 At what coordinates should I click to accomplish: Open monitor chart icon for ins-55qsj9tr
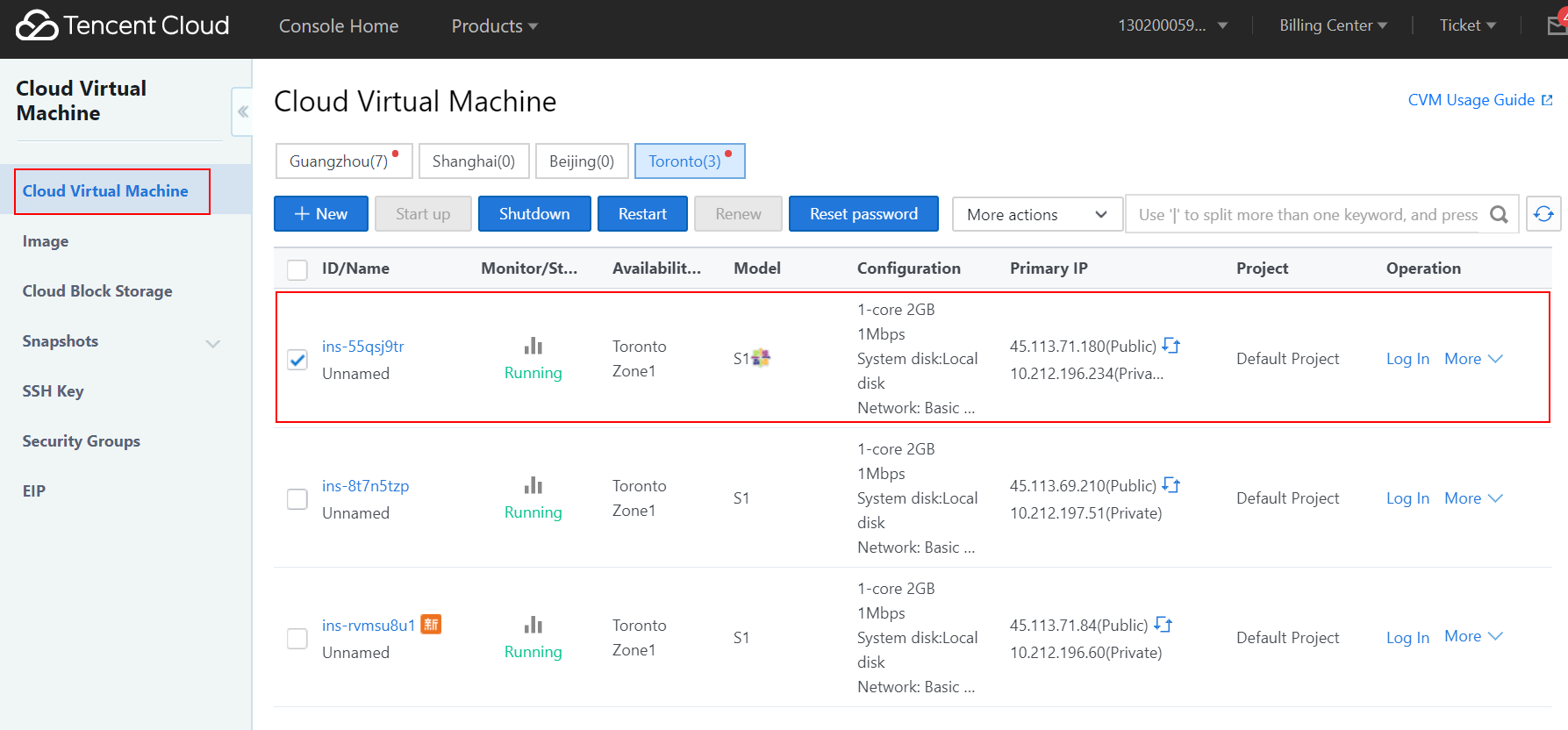(x=533, y=346)
